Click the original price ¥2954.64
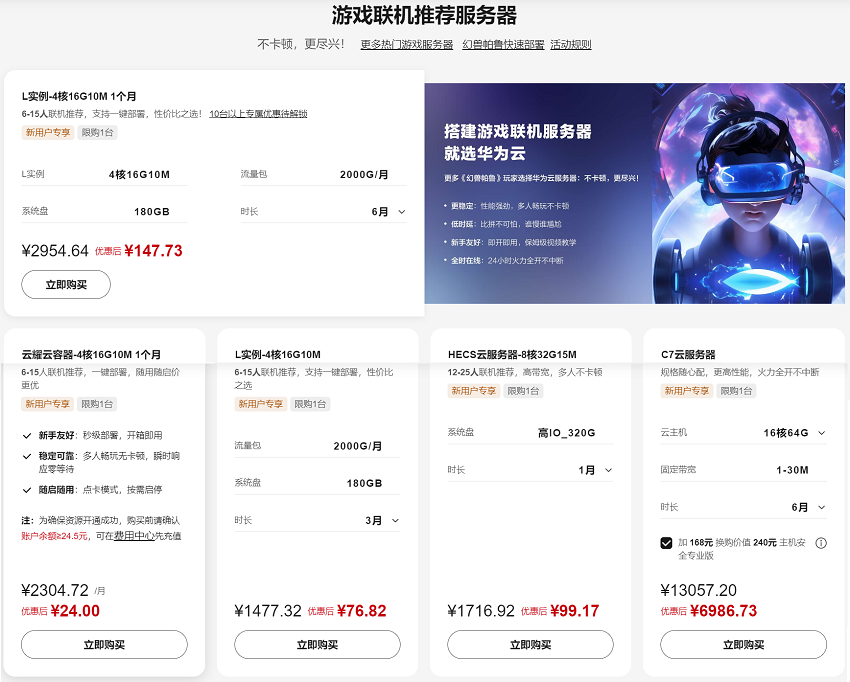850x682 pixels. pos(55,250)
